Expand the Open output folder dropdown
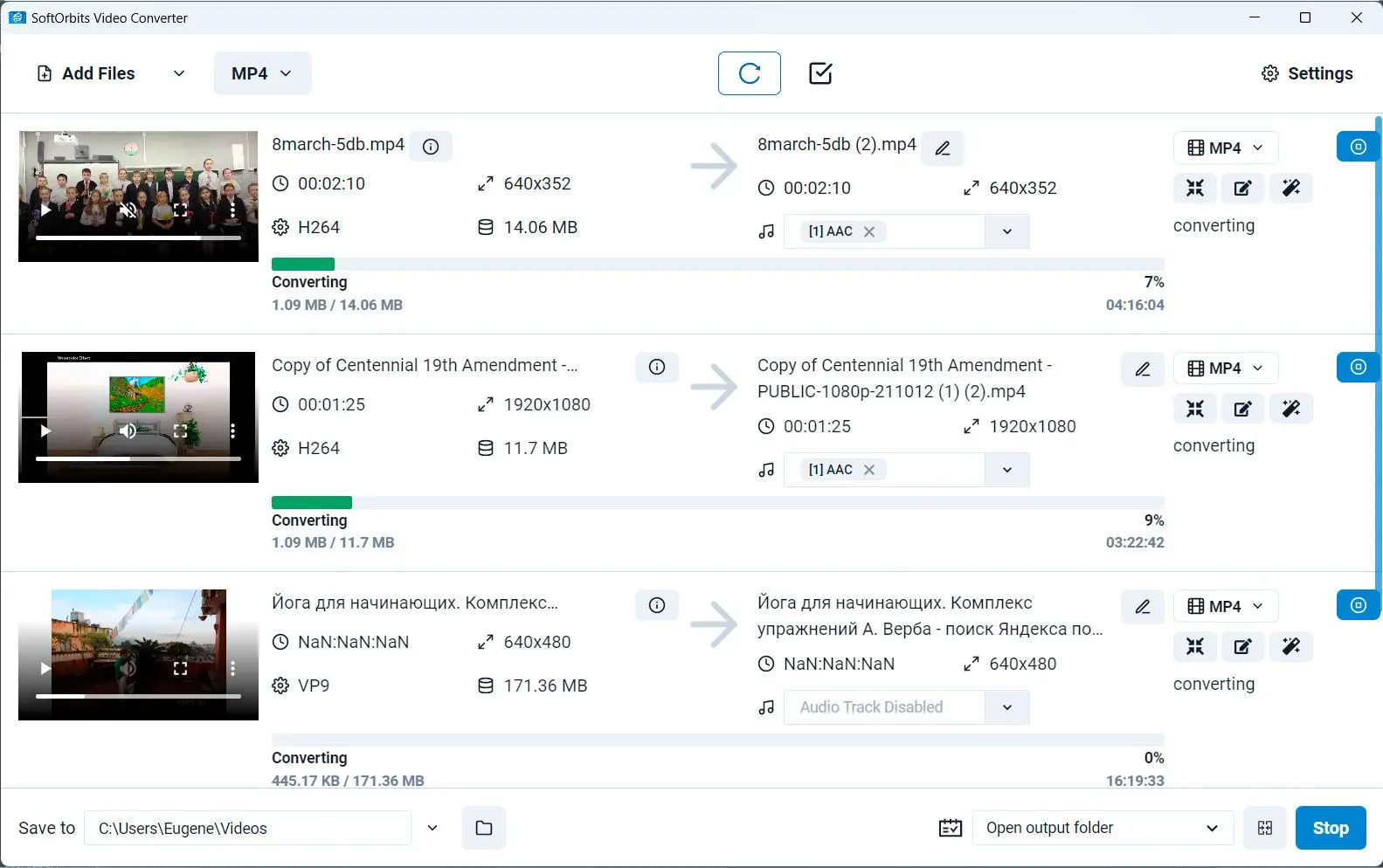Screen dimensions: 1383x868 1212,828
